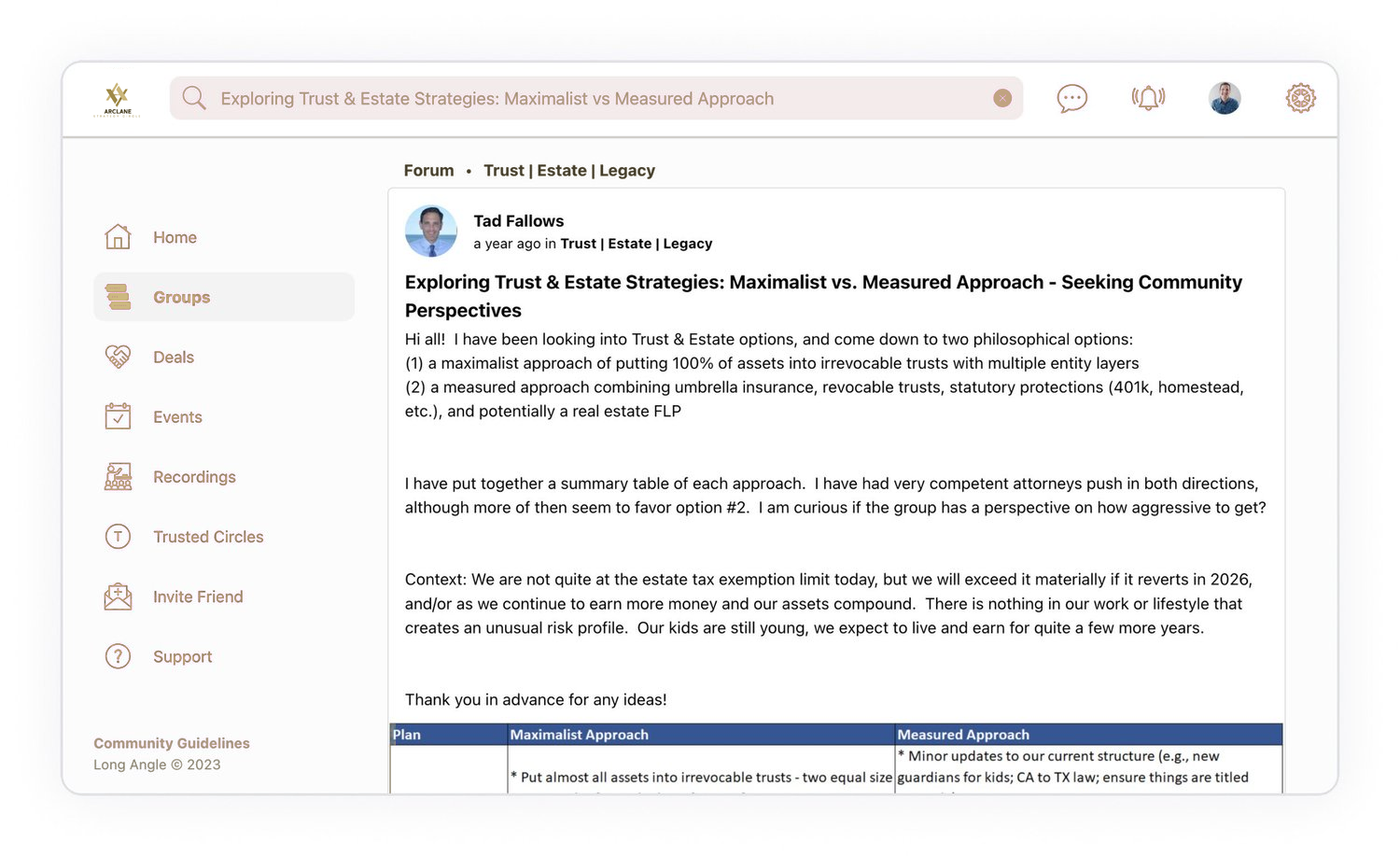Click the Trusted Circles icon
Viewport: 1400px width, 856px height.
118,537
